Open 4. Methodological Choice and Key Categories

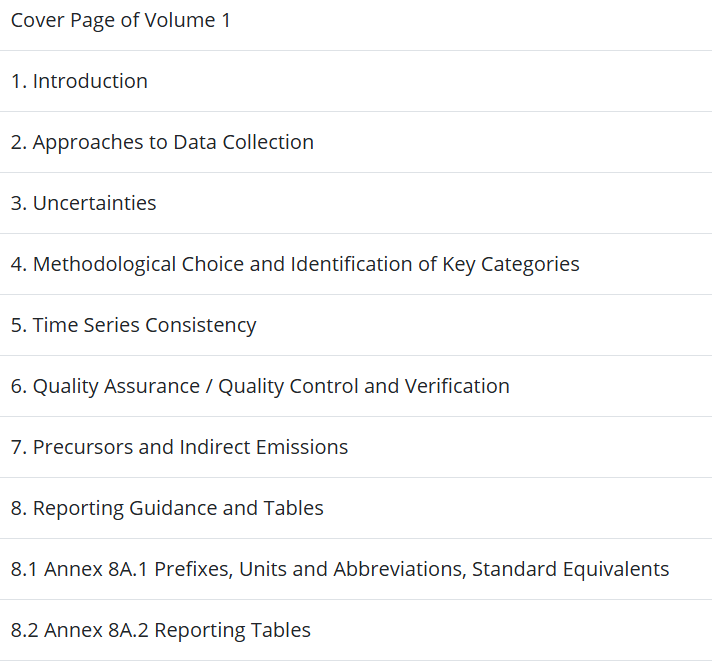click(356, 264)
